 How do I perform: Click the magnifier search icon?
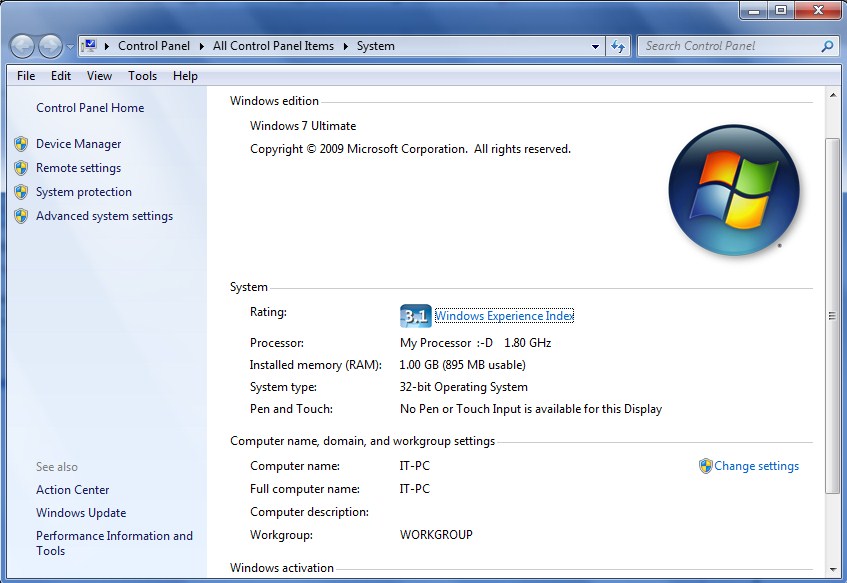[827, 46]
